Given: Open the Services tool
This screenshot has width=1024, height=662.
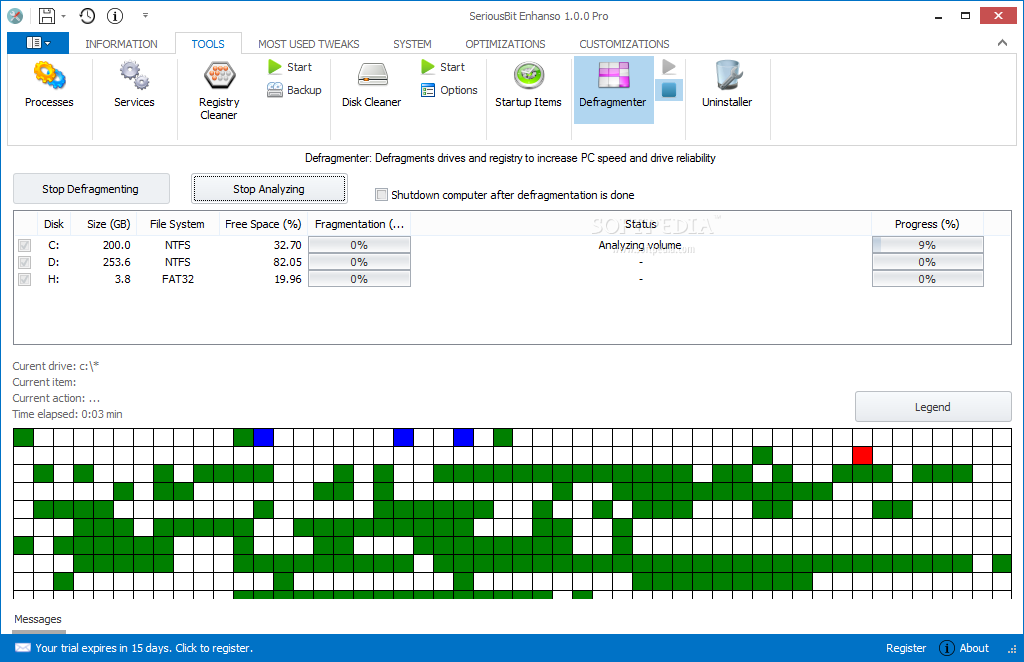Looking at the screenshot, I should click(x=134, y=85).
